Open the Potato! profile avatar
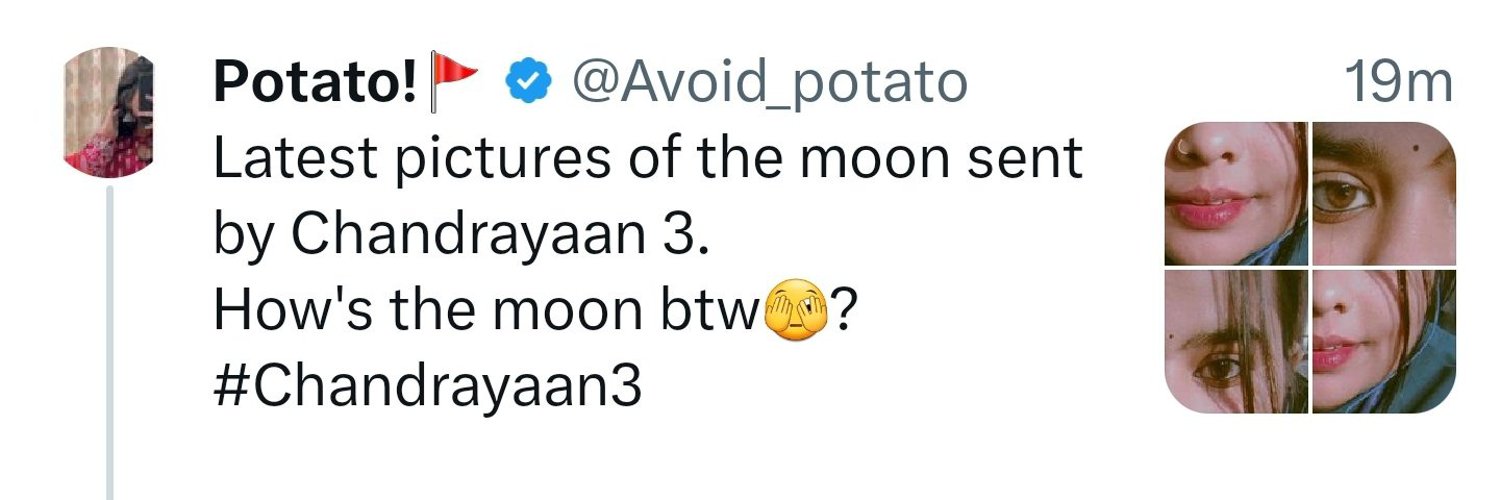 tap(108, 112)
